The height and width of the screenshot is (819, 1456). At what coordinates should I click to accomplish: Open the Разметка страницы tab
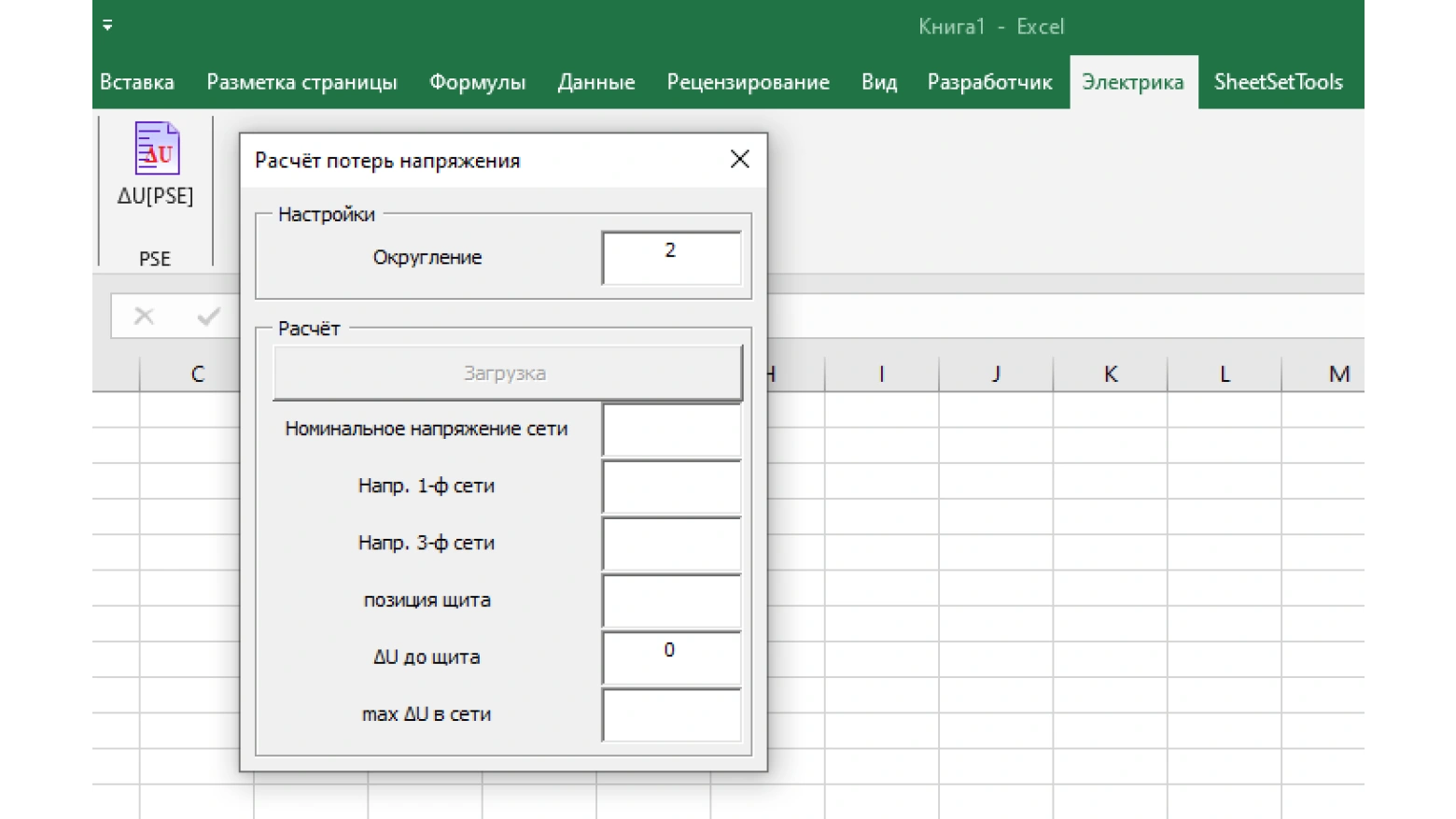(301, 82)
